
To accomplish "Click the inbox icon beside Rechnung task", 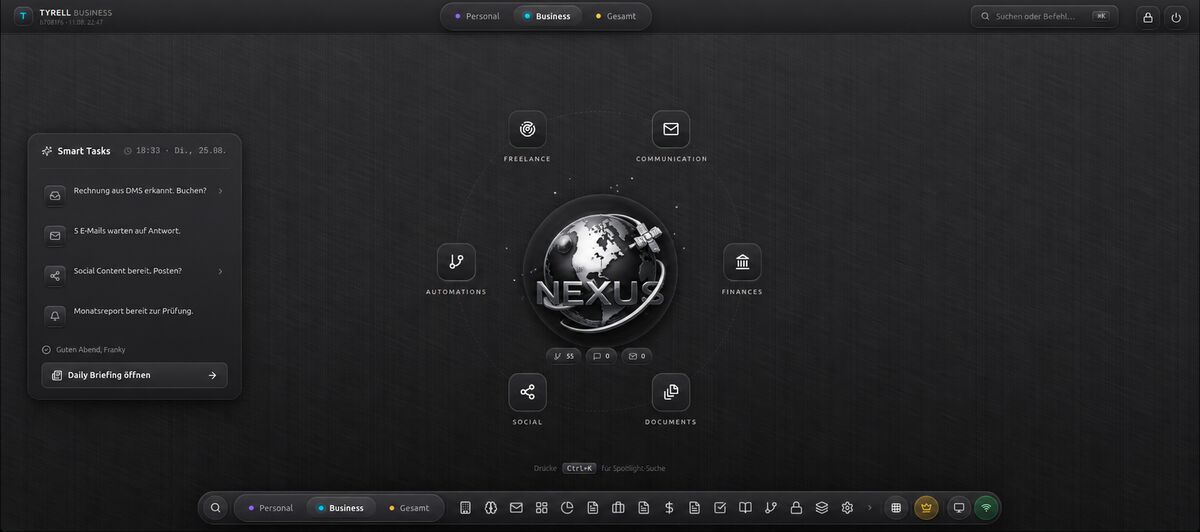I will pos(55,195).
